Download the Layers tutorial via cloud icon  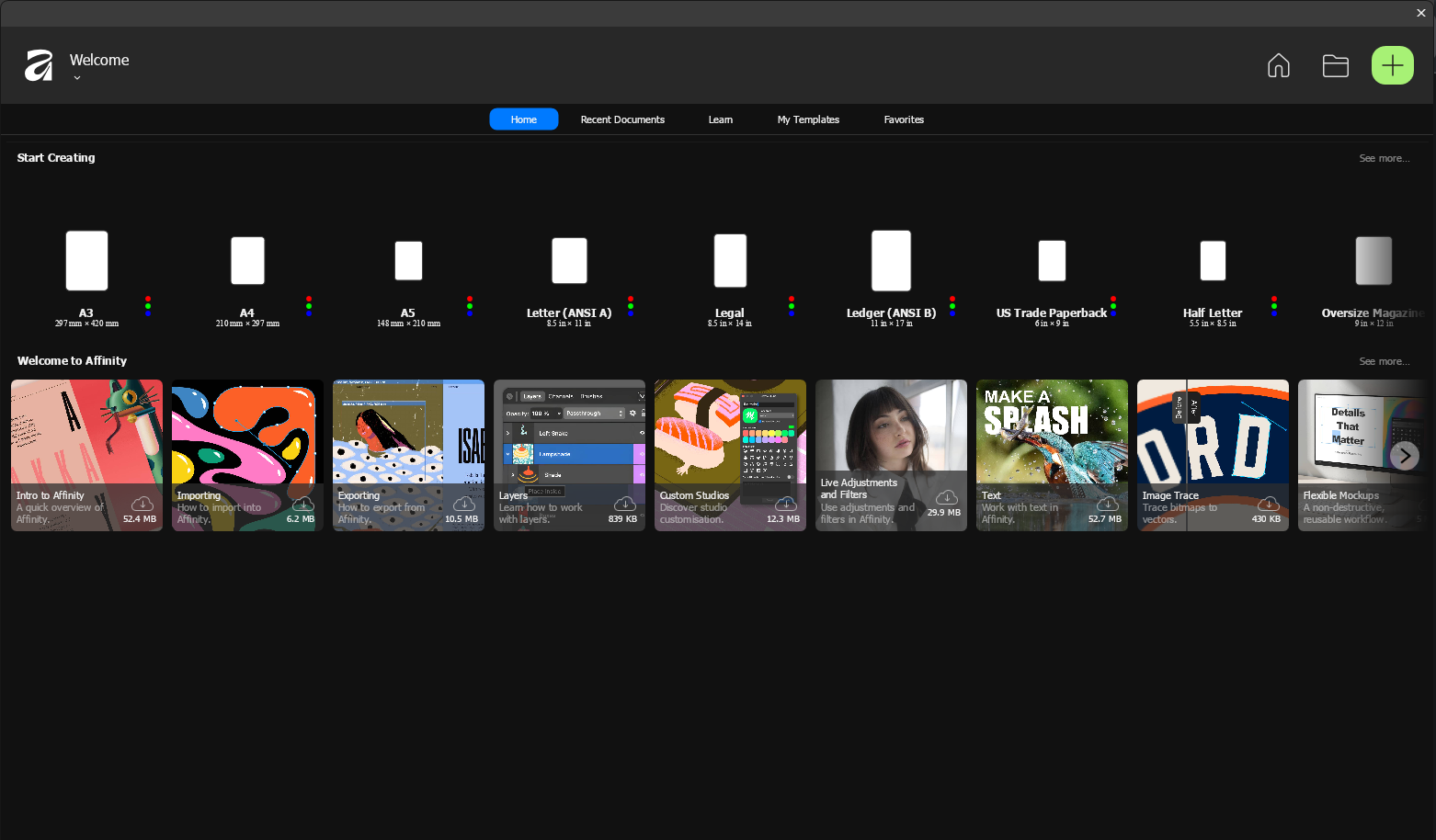(x=625, y=504)
